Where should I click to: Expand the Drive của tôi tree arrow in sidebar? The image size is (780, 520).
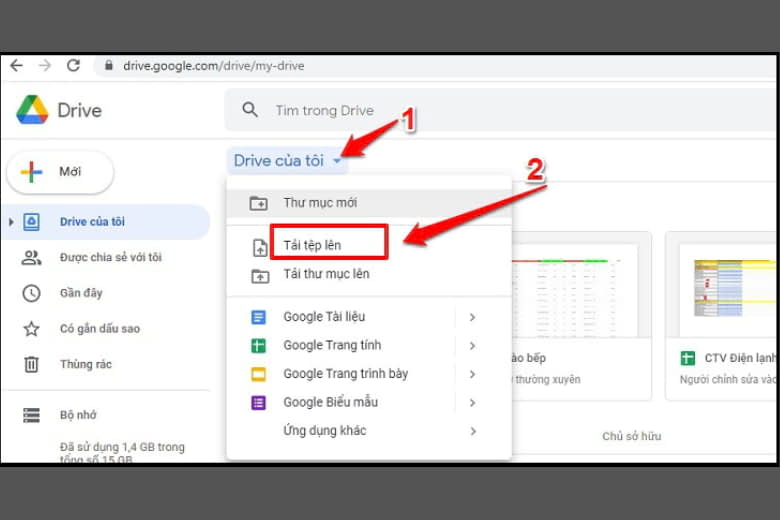(12, 222)
